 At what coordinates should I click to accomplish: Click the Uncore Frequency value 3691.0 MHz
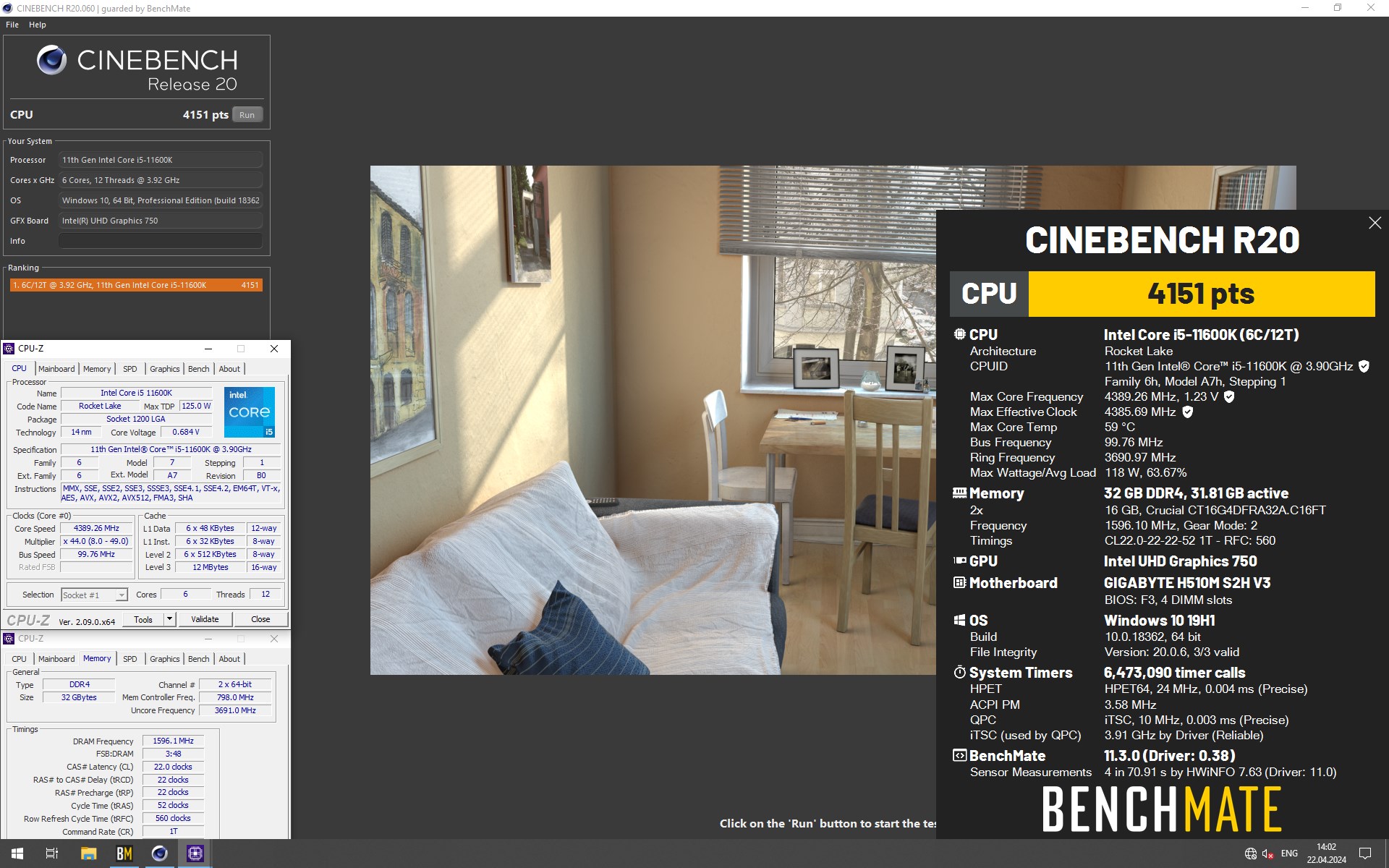235,710
